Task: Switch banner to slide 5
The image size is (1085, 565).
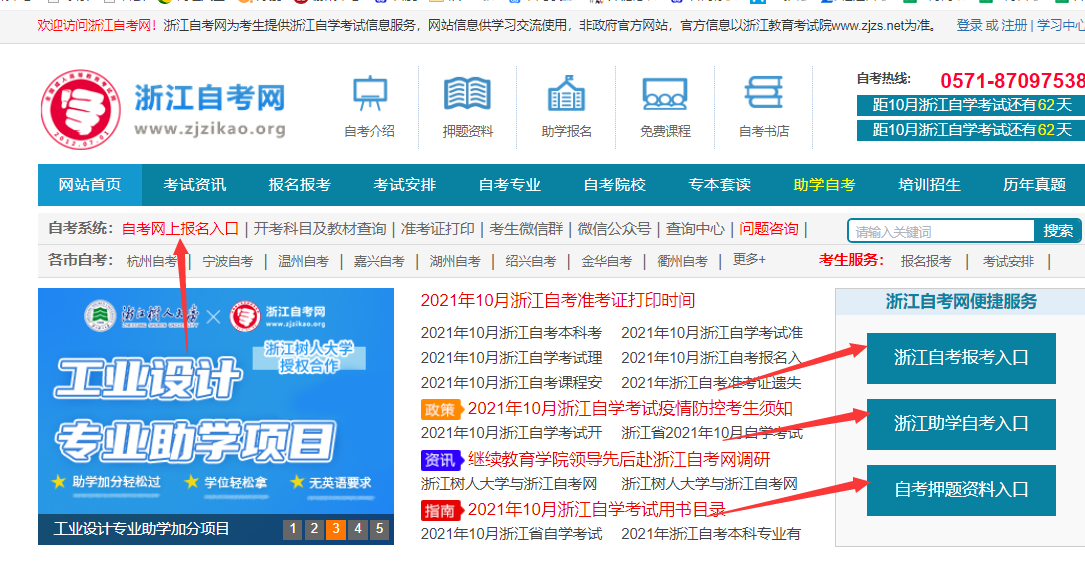Action: click(380, 529)
